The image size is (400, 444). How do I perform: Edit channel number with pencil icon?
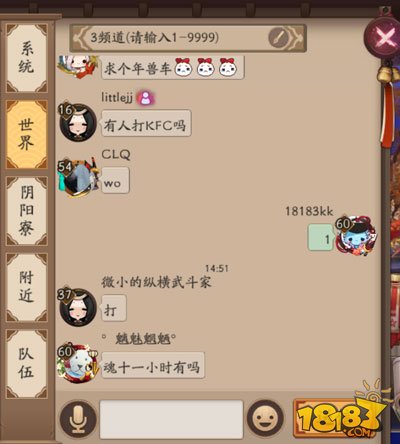coord(280,38)
